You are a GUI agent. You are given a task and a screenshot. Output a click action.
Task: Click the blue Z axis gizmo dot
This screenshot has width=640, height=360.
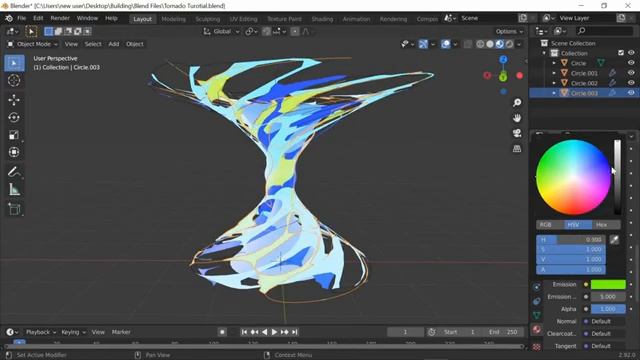(x=503, y=60)
